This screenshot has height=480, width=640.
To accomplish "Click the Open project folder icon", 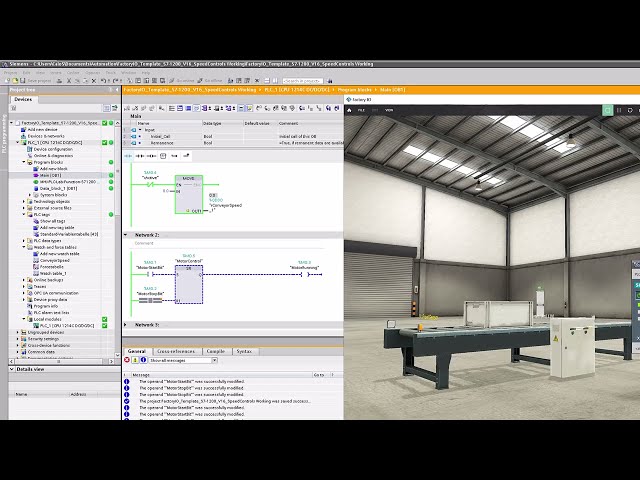I will pyautogui.click(x=15, y=81).
